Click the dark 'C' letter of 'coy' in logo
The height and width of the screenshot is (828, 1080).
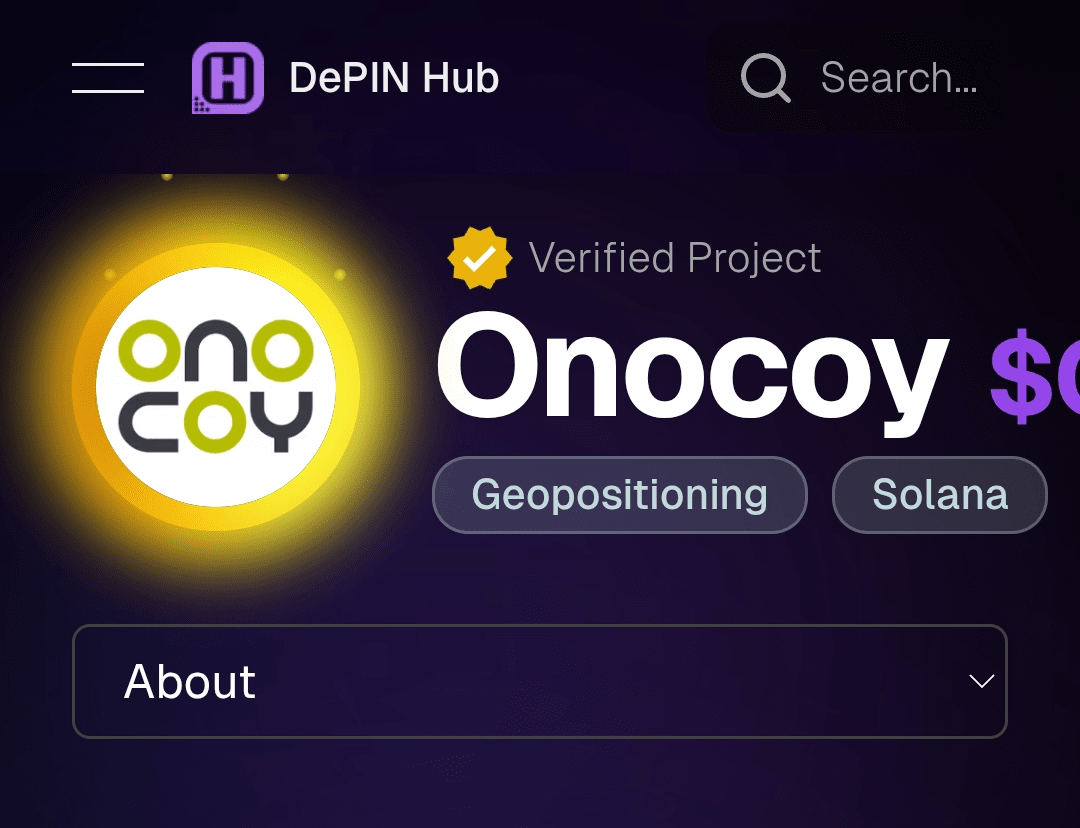[x=148, y=422]
